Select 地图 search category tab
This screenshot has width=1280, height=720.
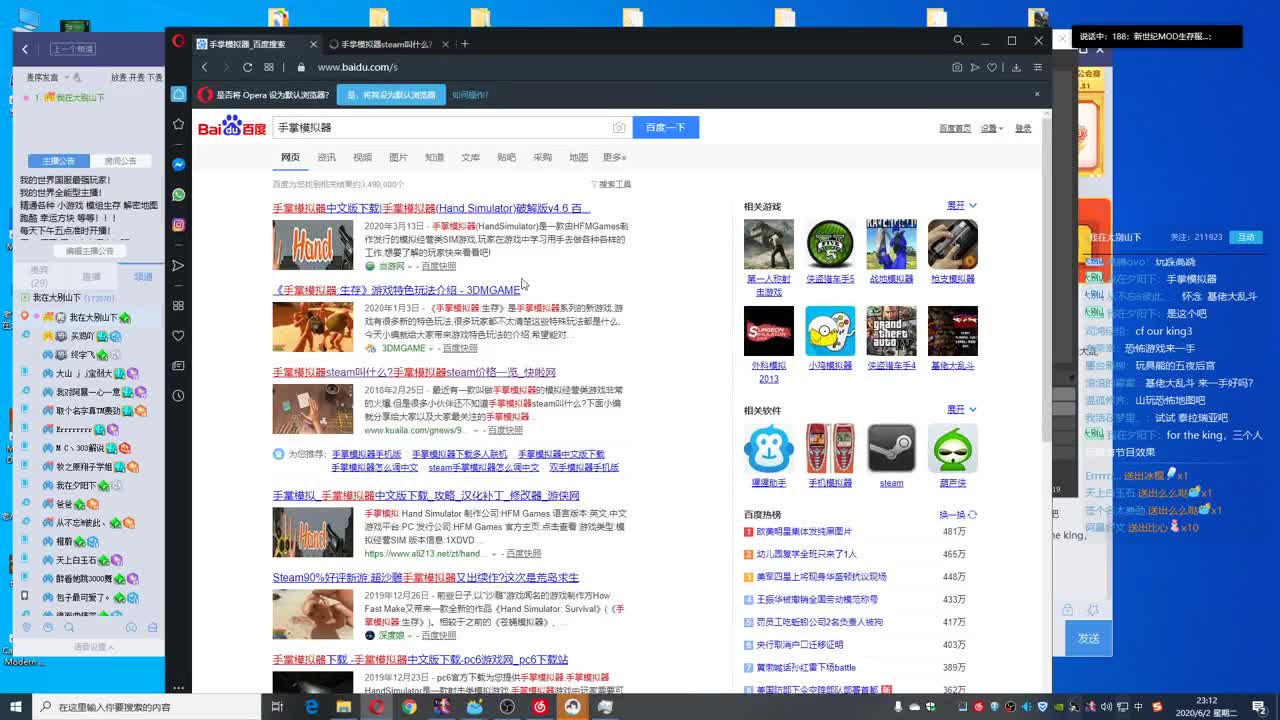(x=578, y=157)
